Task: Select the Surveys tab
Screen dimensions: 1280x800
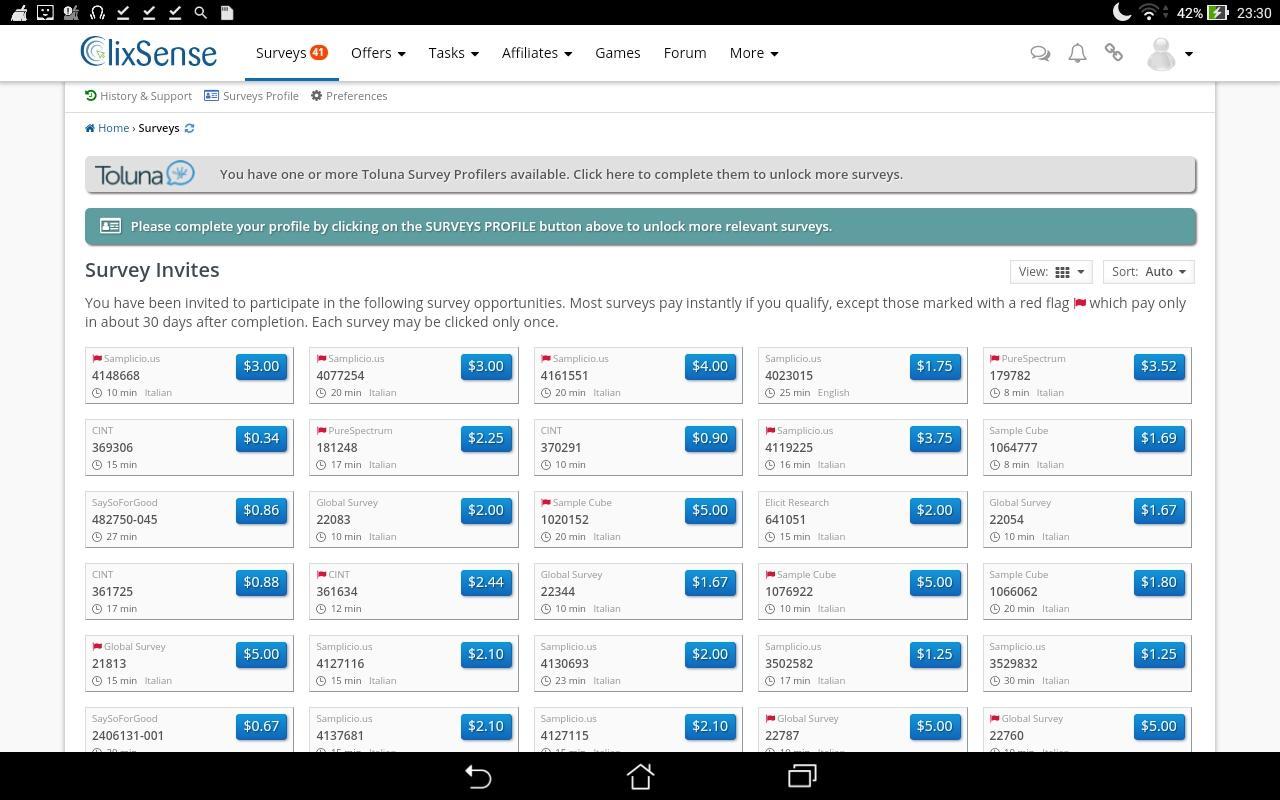Action: click(x=291, y=53)
